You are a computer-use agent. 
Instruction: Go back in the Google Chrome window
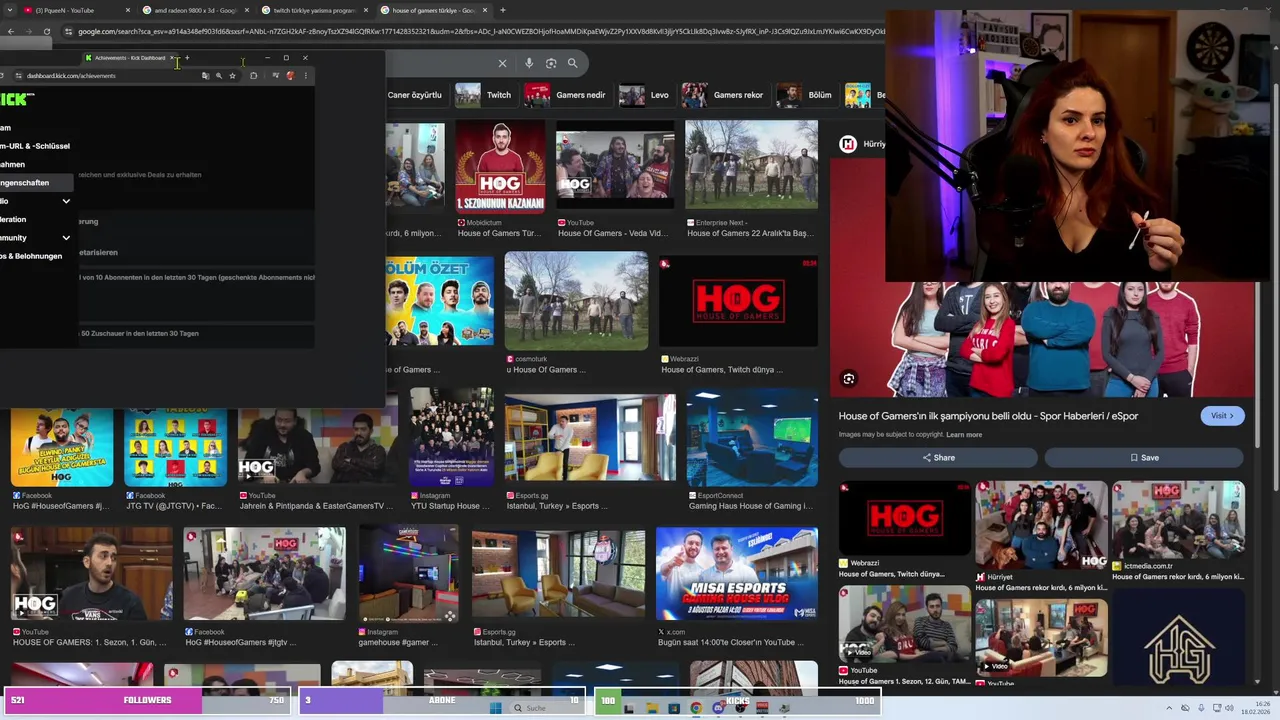click(9, 31)
